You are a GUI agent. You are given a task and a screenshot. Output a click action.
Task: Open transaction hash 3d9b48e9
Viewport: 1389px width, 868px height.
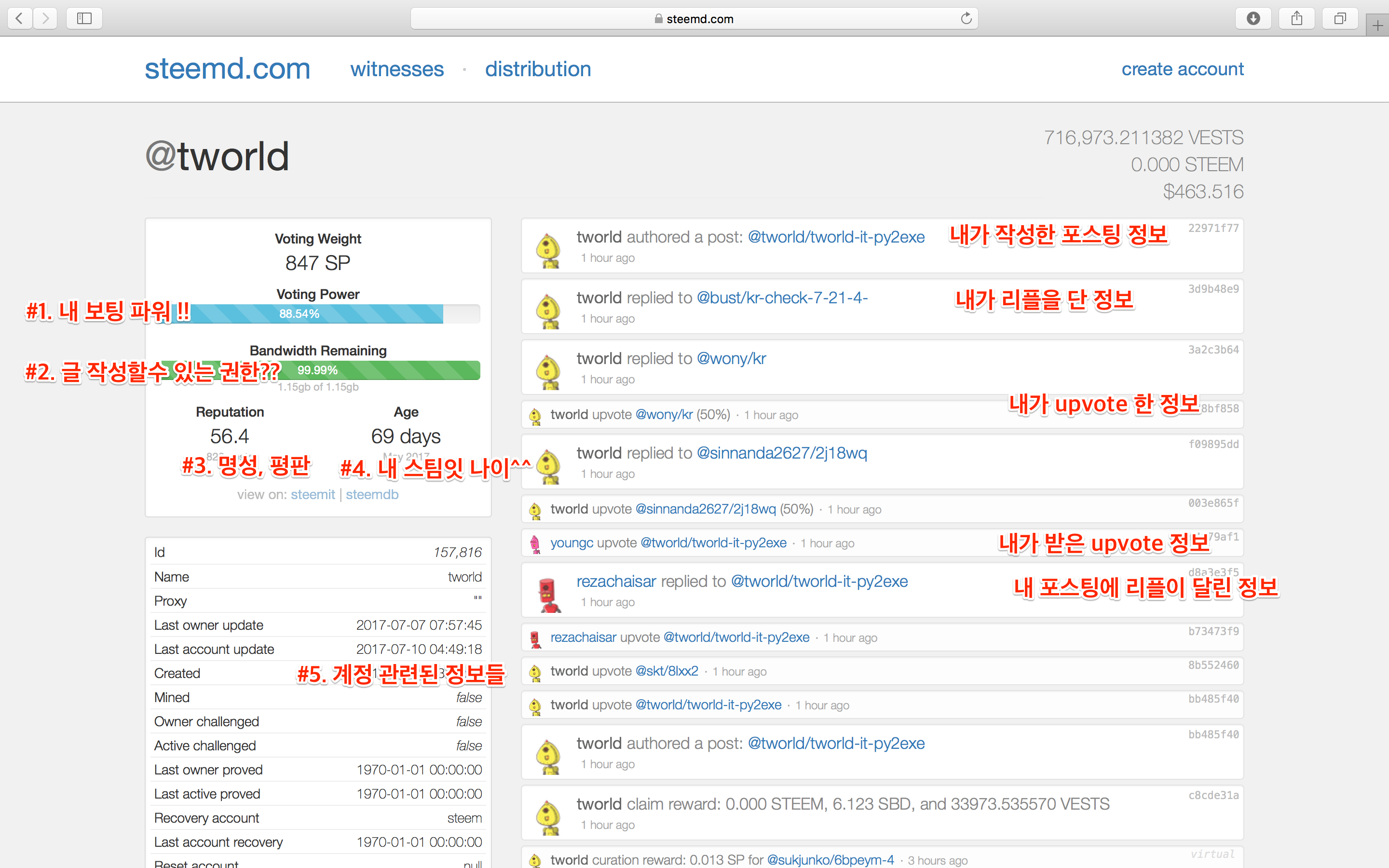(1213, 289)
